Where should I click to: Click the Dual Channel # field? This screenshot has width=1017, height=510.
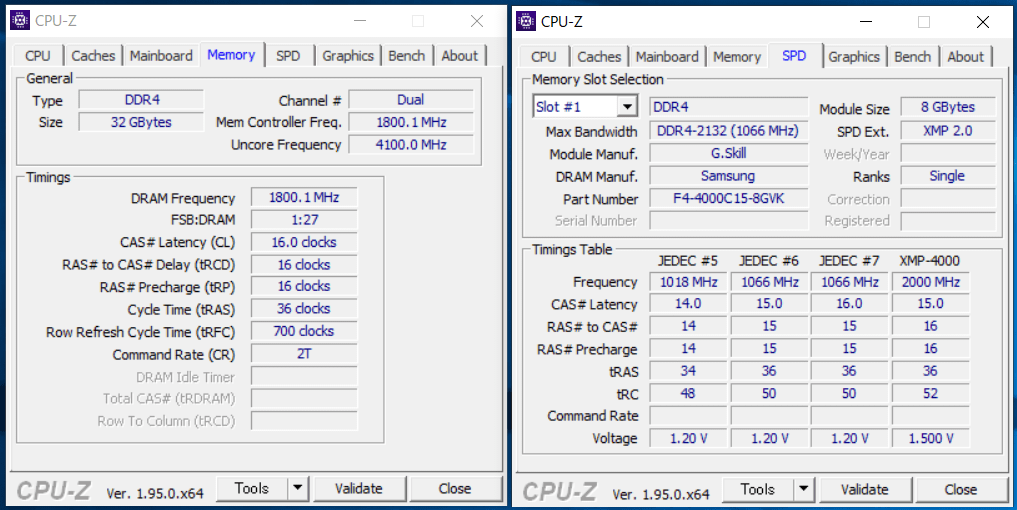(x=411, y=100)
